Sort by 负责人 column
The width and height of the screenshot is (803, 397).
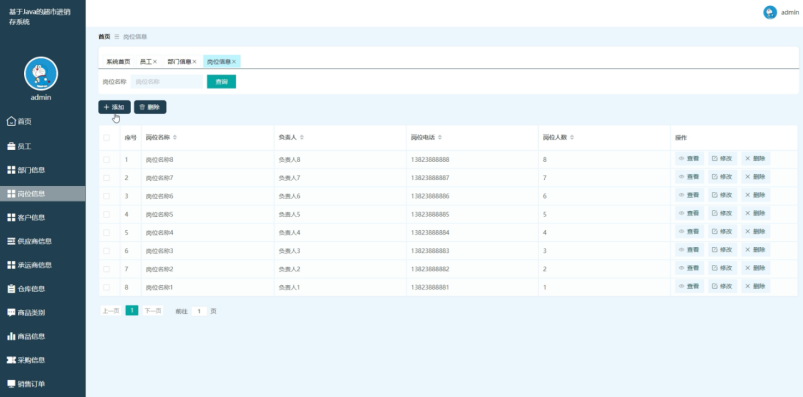click(x=302, y=138)
